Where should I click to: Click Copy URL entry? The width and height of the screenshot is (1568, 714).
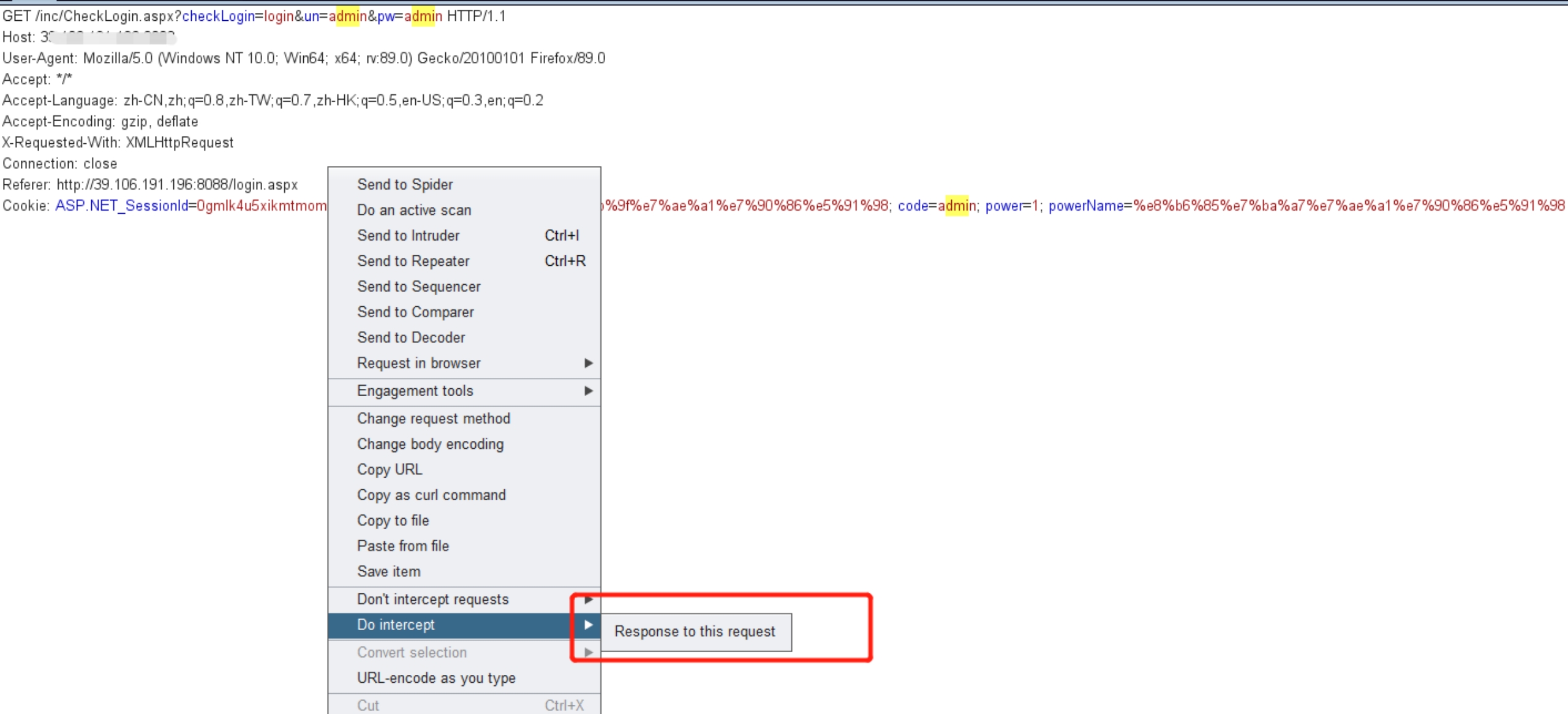390,470
